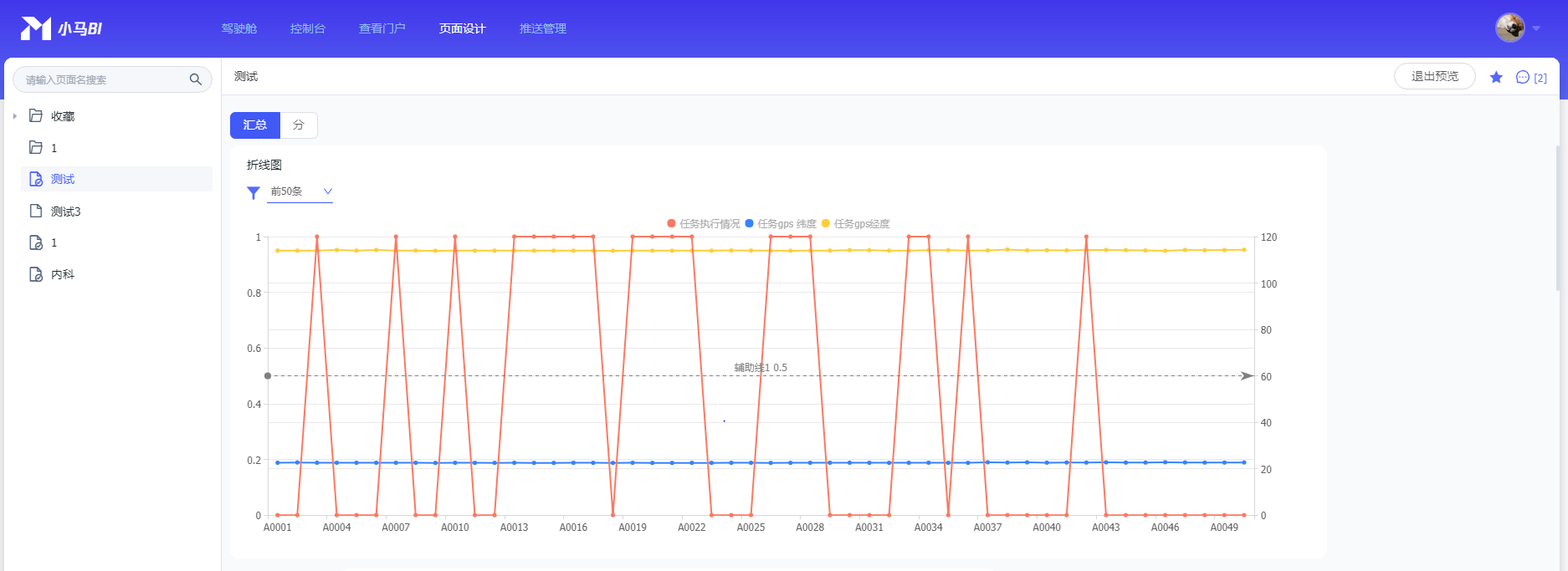Open the 前50条 dropdown
The width and height of the screenshot is (1568, 571).
click(x=300, y=191)
